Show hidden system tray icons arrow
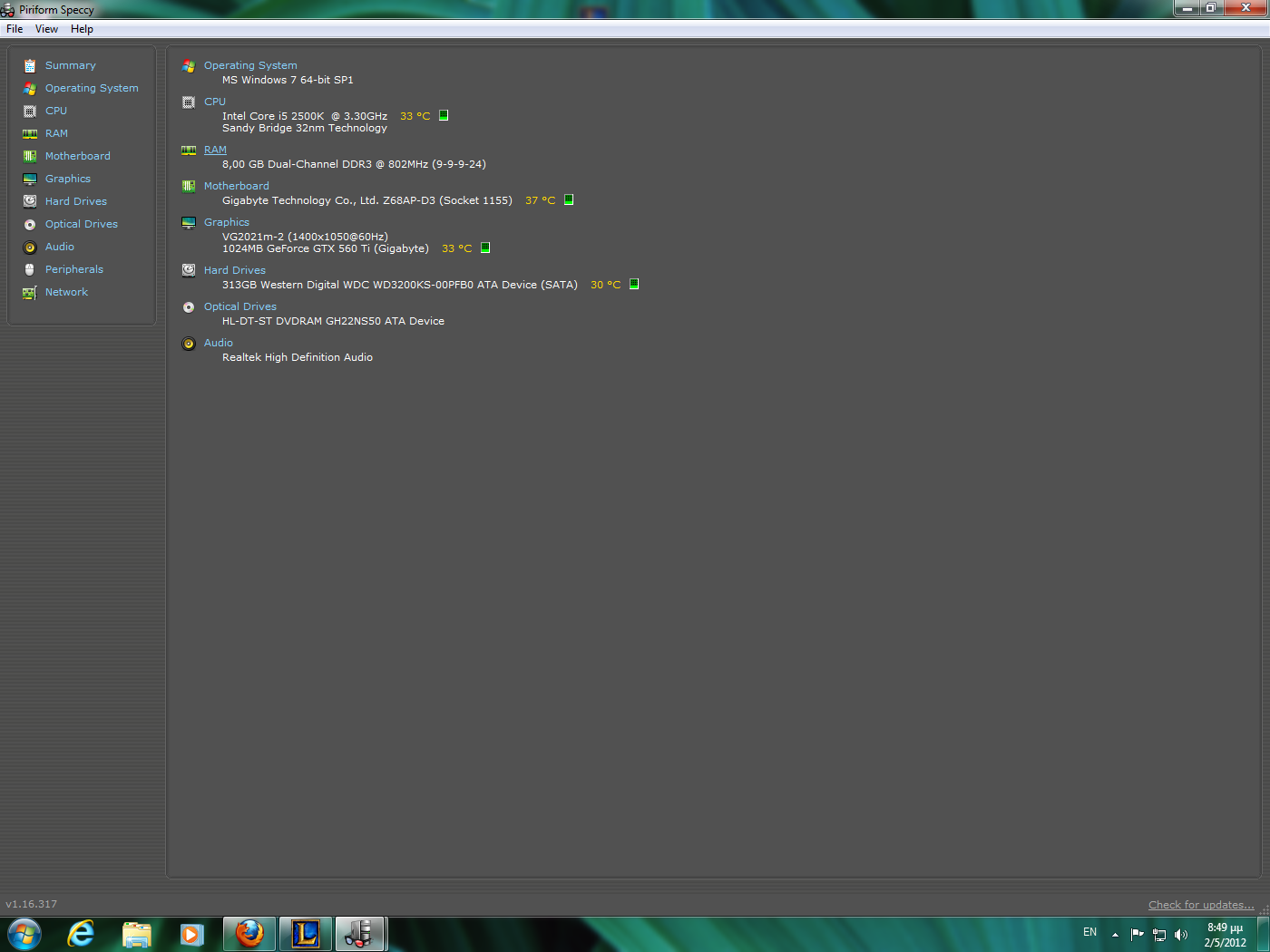Viewport: 1270px width, 952px height. point(1115,935)
